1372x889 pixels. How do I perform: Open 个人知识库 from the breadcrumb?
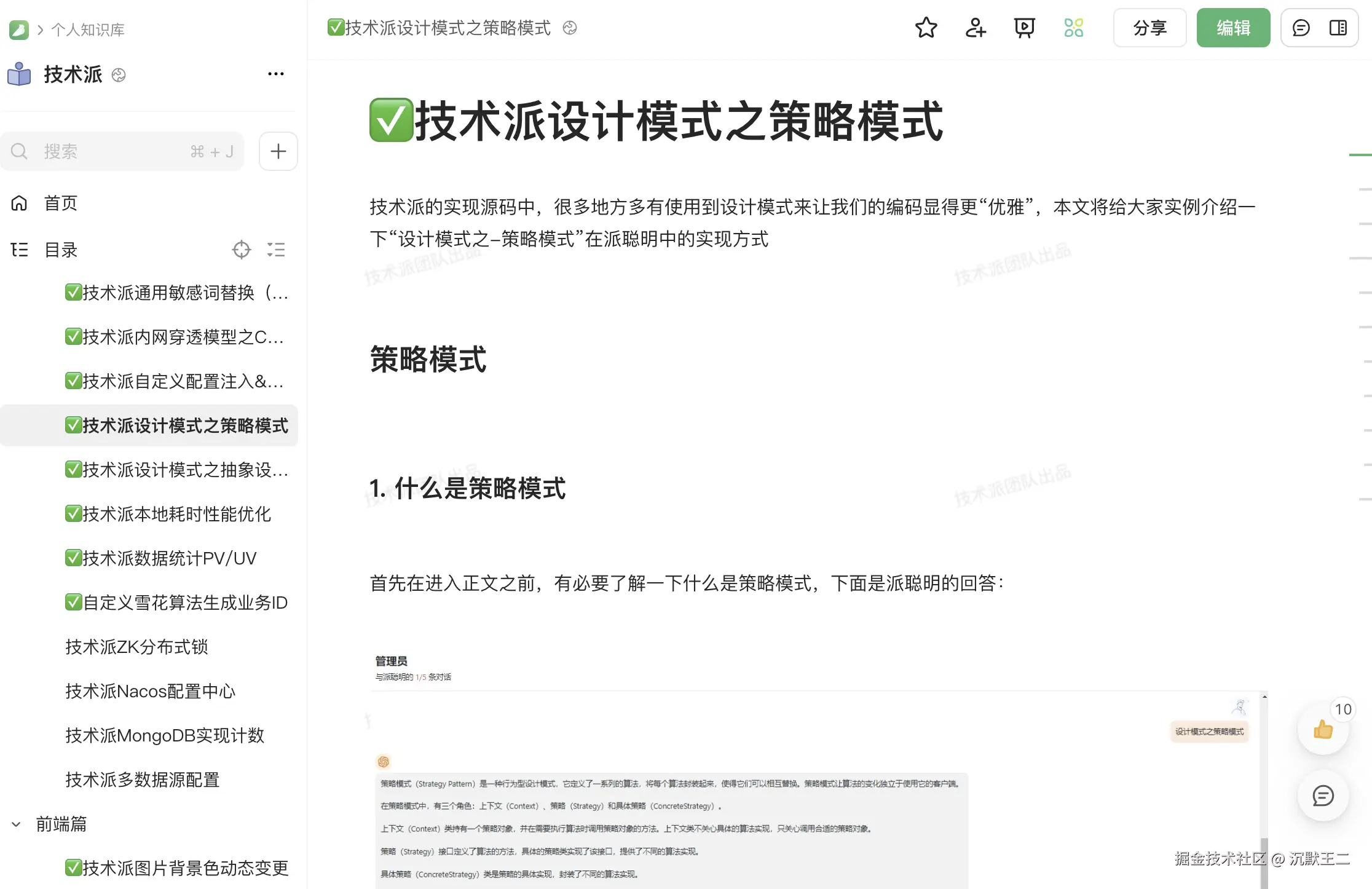click(x=87, y=28)
